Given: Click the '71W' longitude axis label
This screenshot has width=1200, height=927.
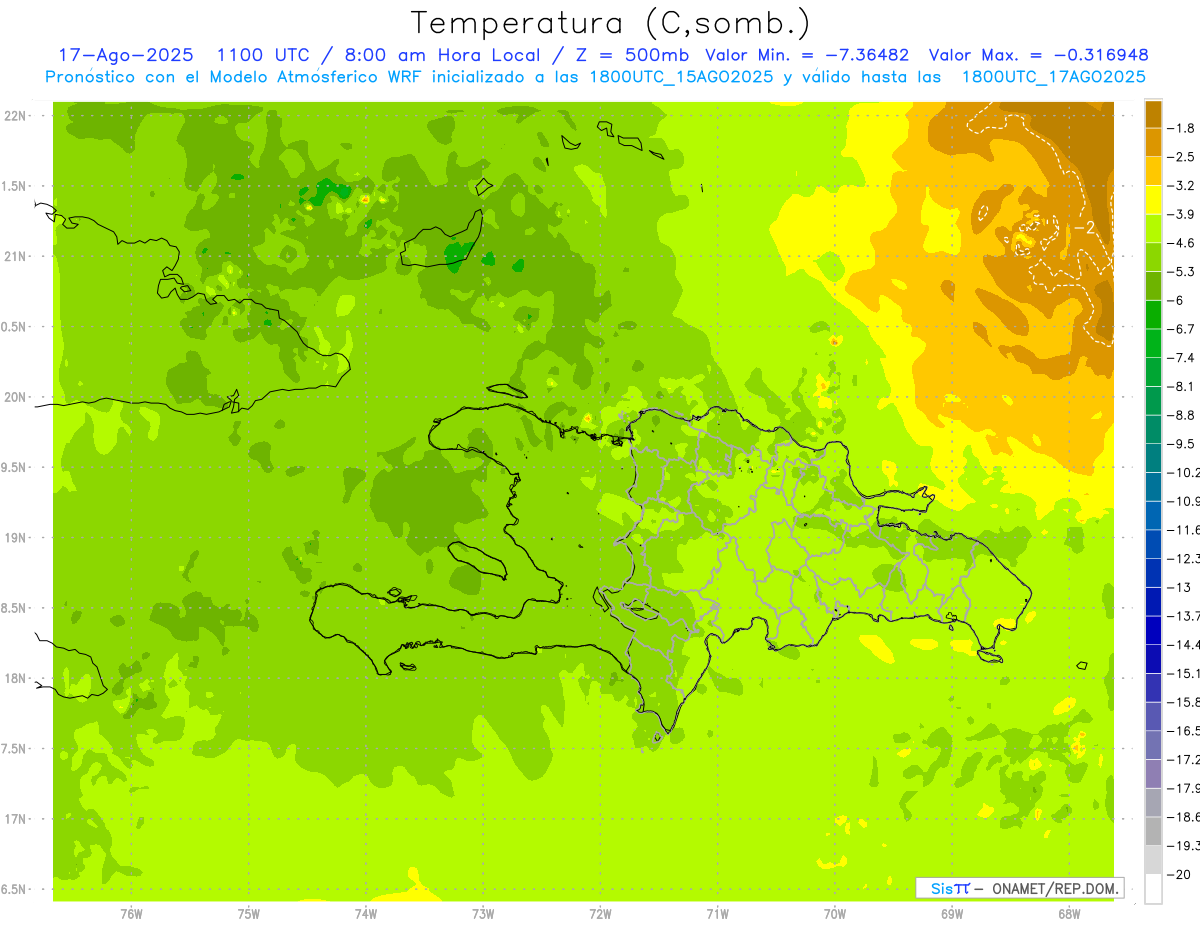Looking at the screenshot, I should coord(717,913).
